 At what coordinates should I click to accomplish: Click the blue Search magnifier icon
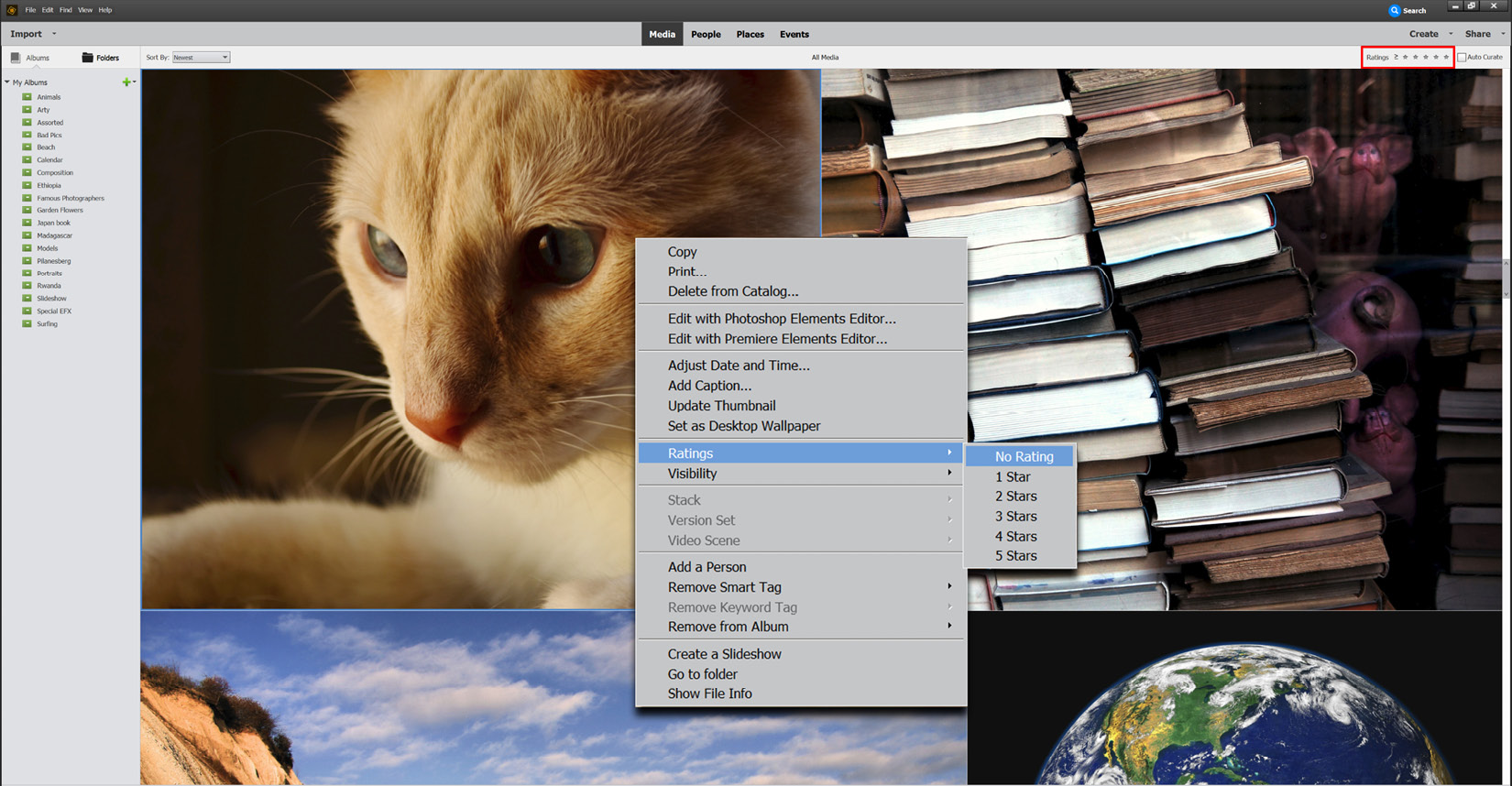(x=1395, y=11)
